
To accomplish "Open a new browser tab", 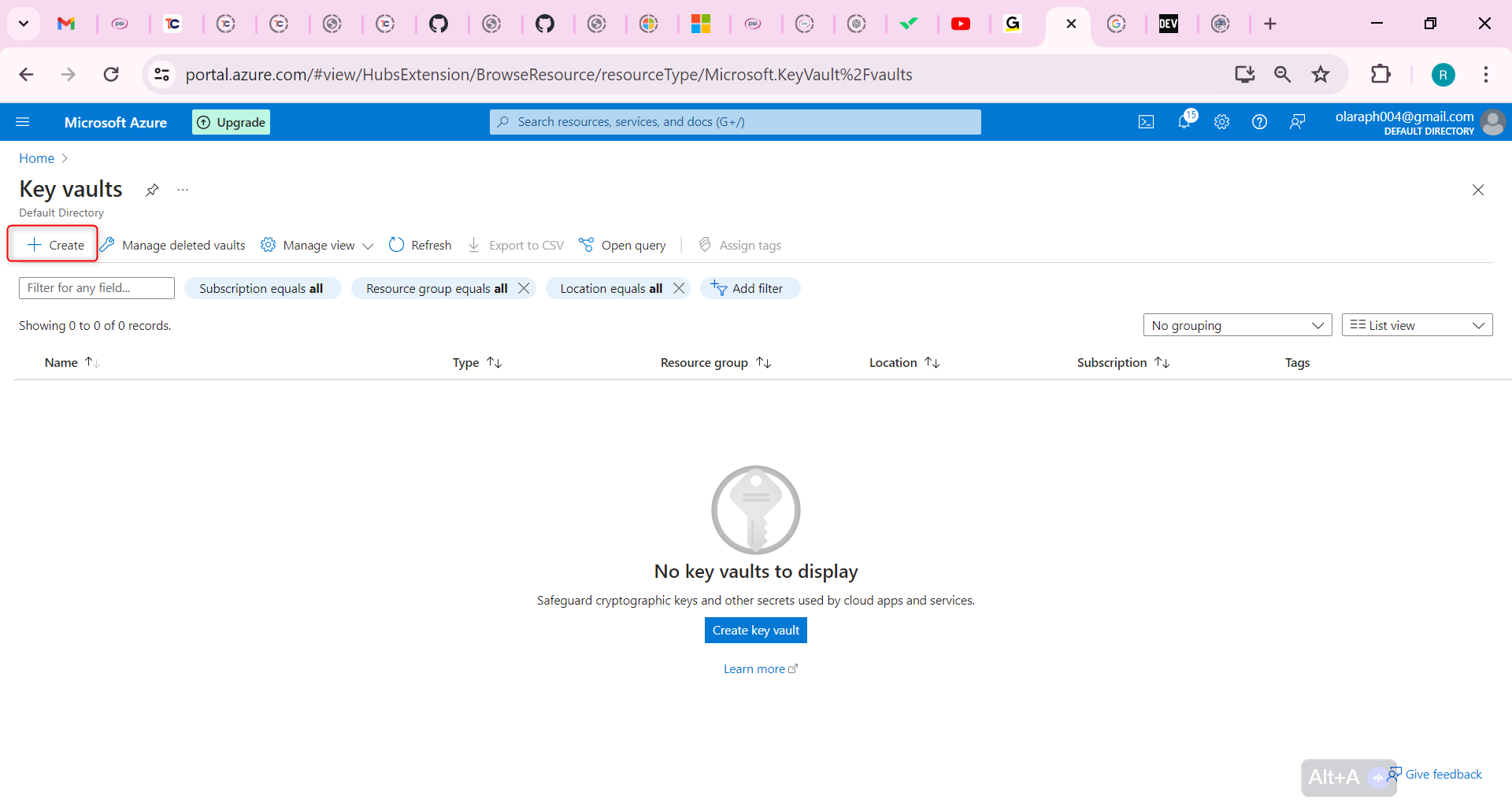I will (1270, 24).
